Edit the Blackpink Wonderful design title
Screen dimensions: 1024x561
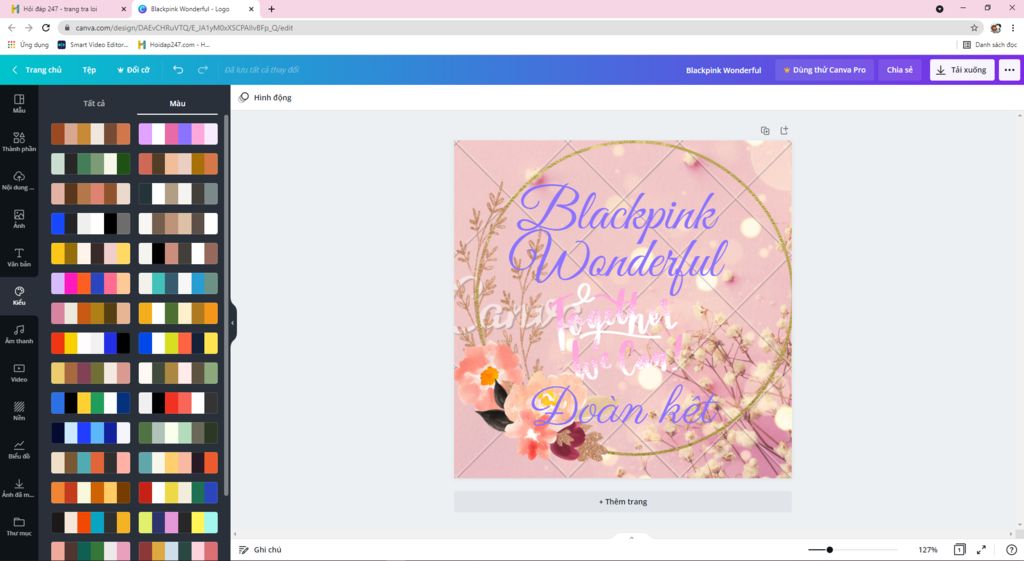click(x=723, y=70)
